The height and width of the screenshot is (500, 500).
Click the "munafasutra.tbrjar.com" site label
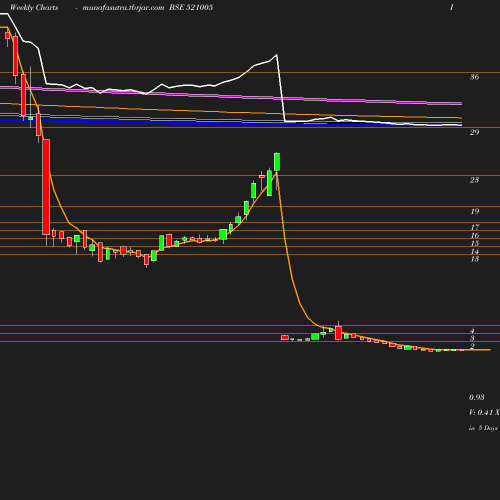(123, 8)
